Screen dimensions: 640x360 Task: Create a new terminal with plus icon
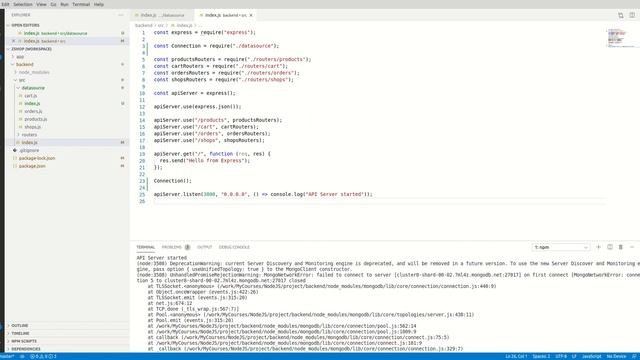pos(598,247)
